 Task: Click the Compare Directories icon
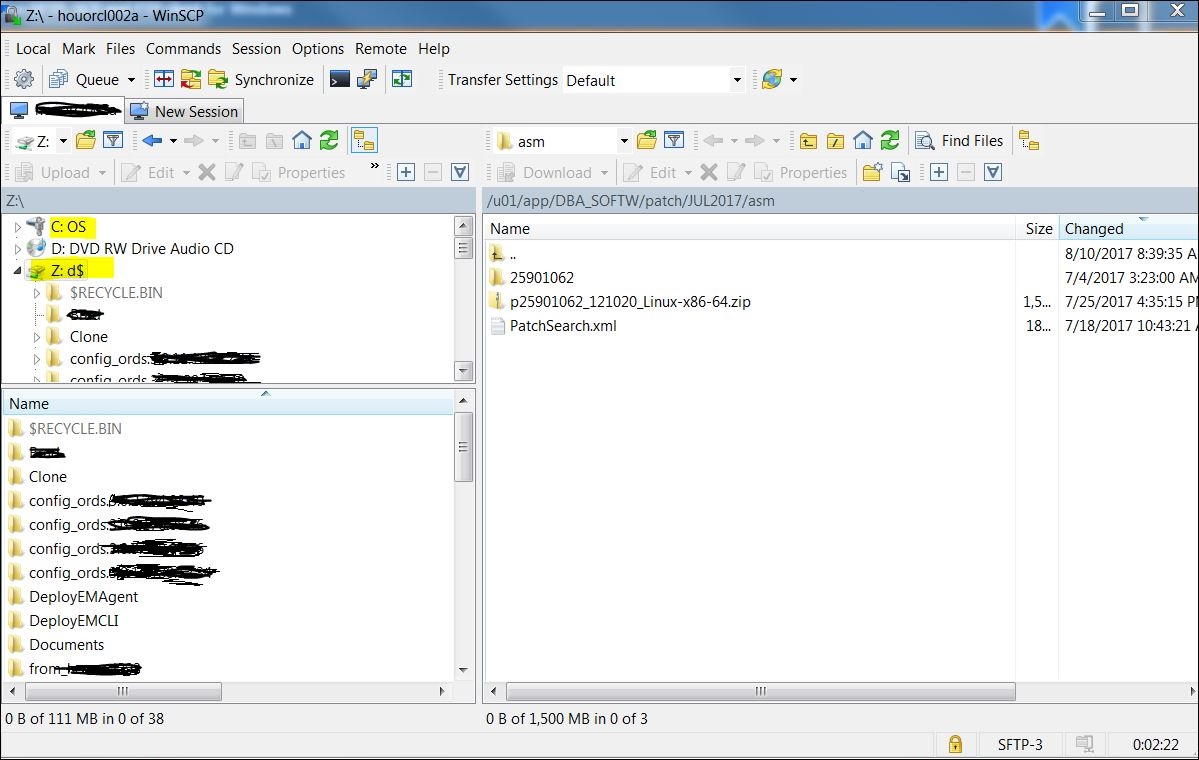coord(164,80)
